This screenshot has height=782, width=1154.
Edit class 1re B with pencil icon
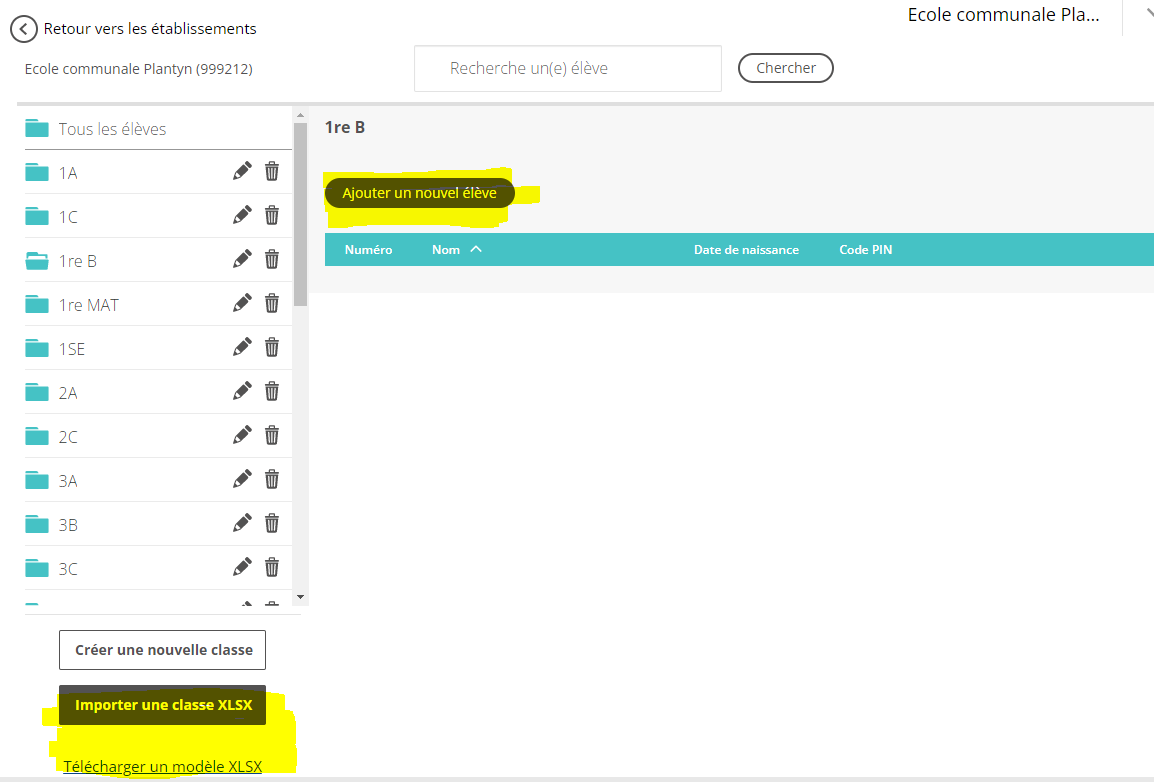[x=242, y=260]
